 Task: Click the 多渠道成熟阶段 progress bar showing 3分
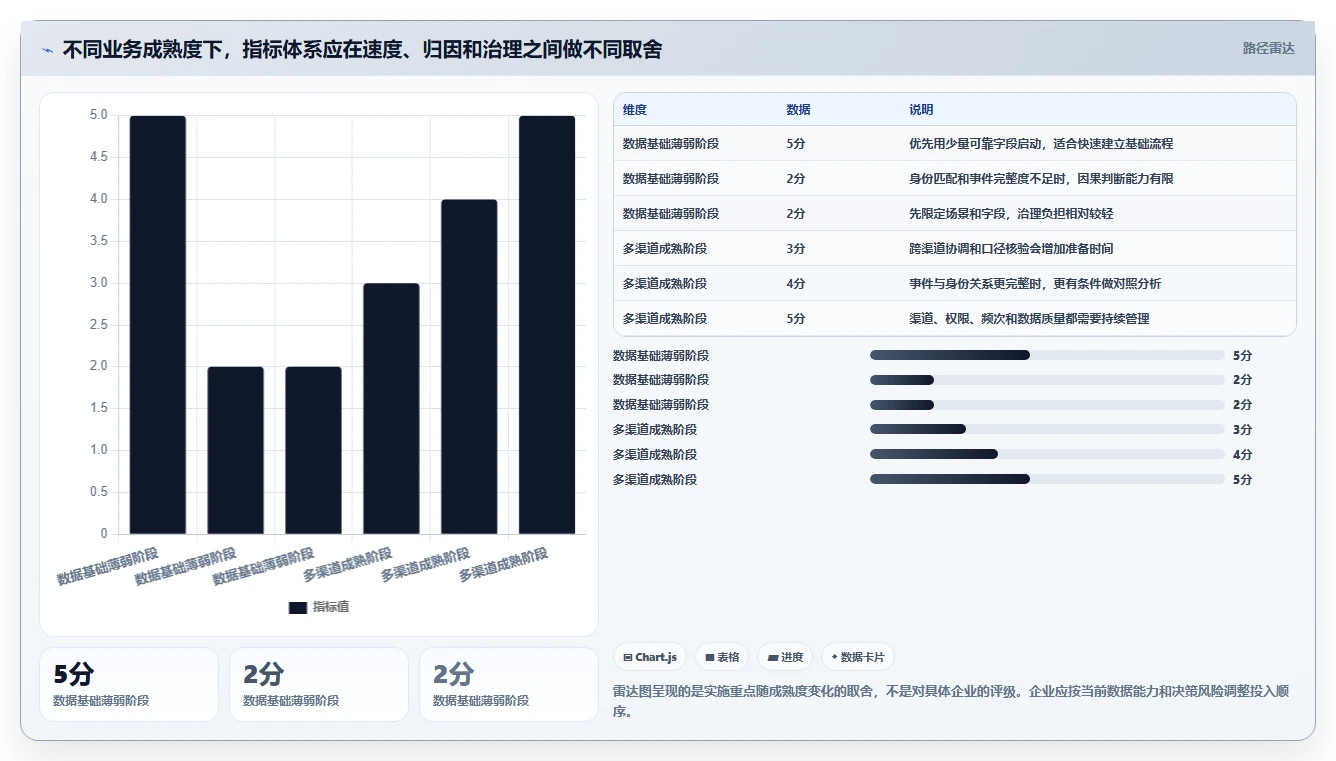1047,430
